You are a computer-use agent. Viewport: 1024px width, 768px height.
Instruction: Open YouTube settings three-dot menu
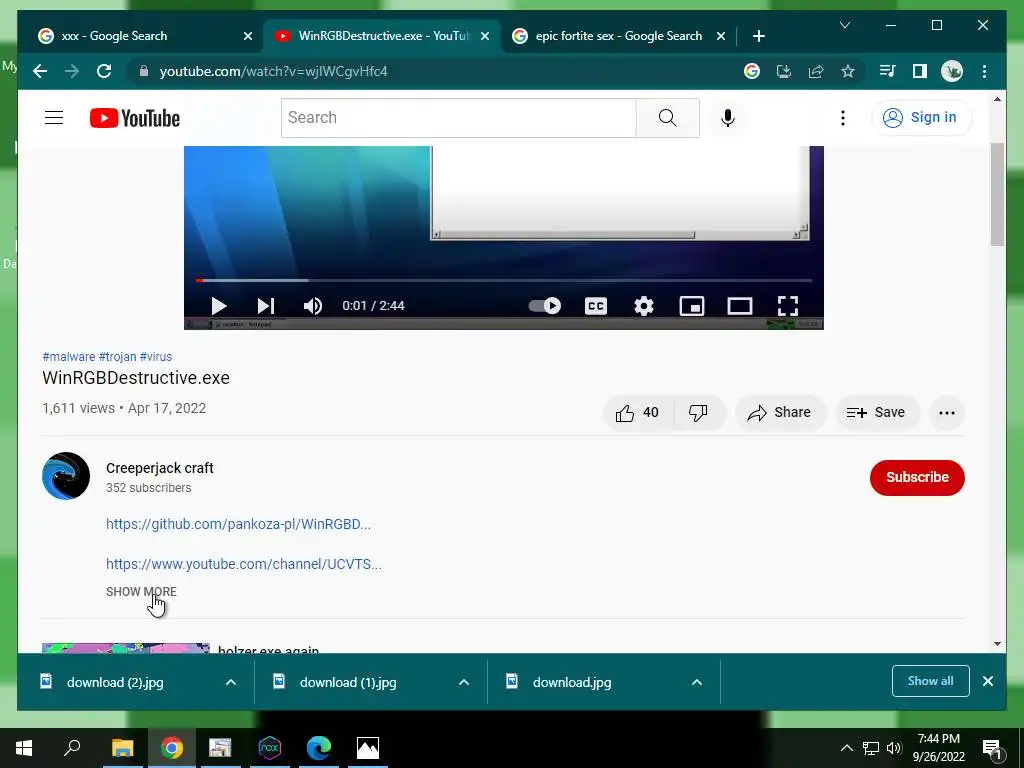coord(842,118)
